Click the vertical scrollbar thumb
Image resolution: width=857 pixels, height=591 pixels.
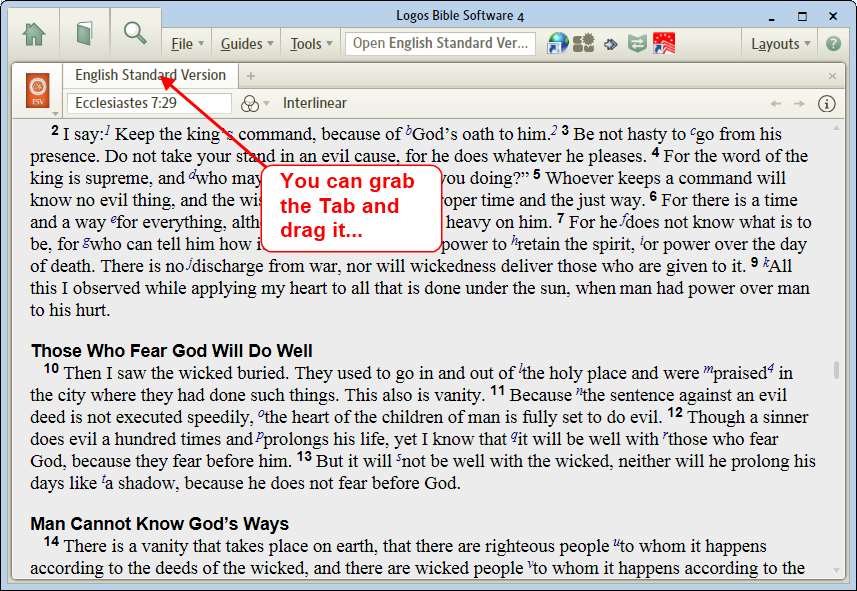pos(836,370)
